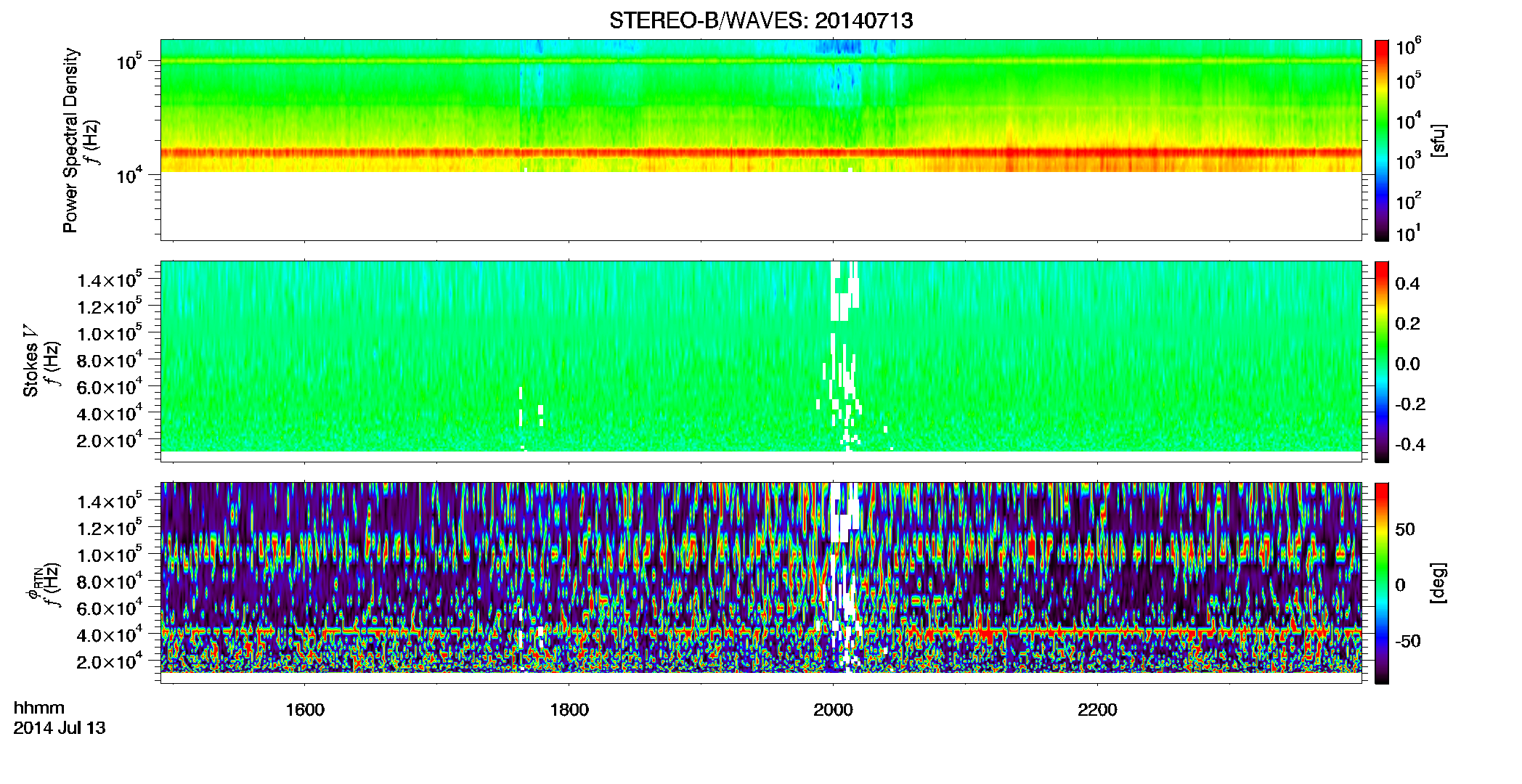Click the 2.0×10^4 tick in phi panel
This screenshot has width=1522, height=784.
110,661
